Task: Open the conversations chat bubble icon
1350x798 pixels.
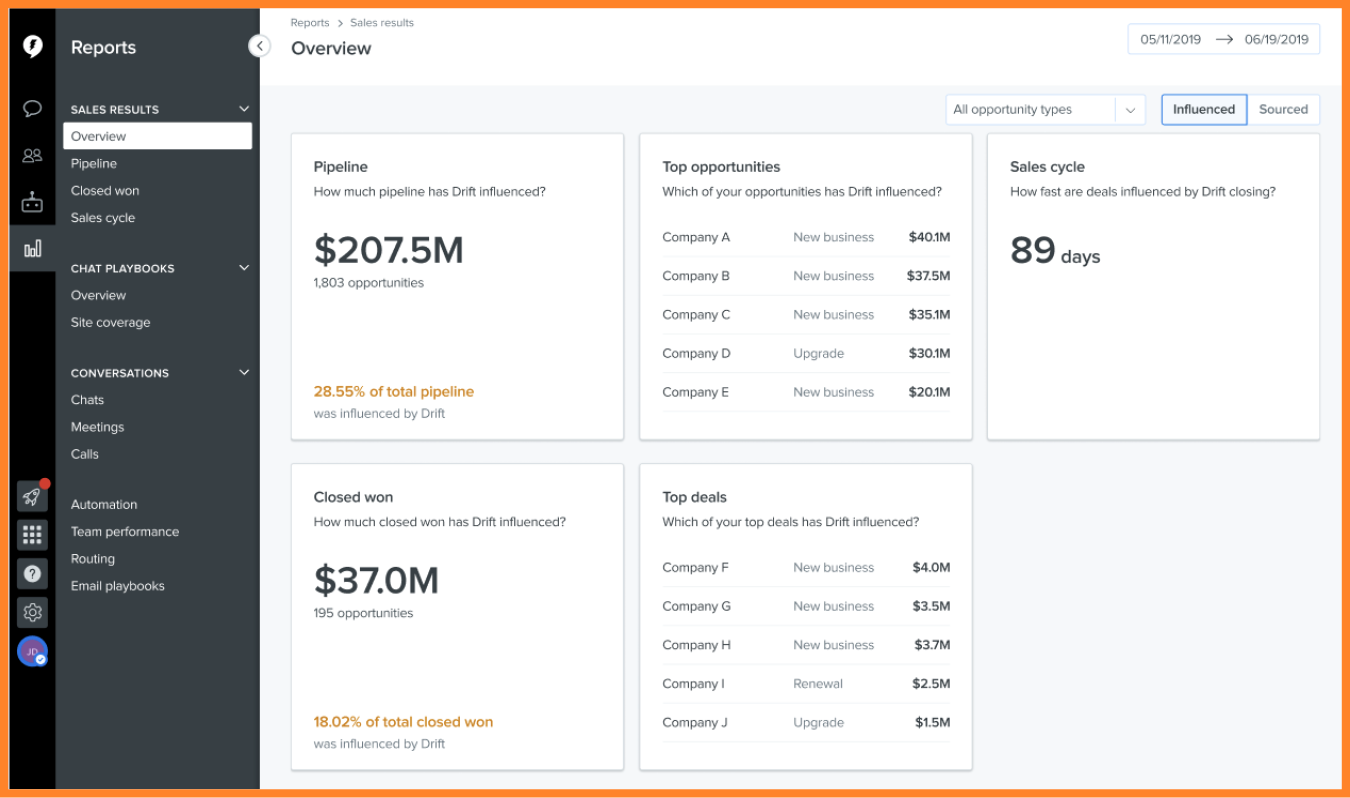Action: tap(32, 109)
